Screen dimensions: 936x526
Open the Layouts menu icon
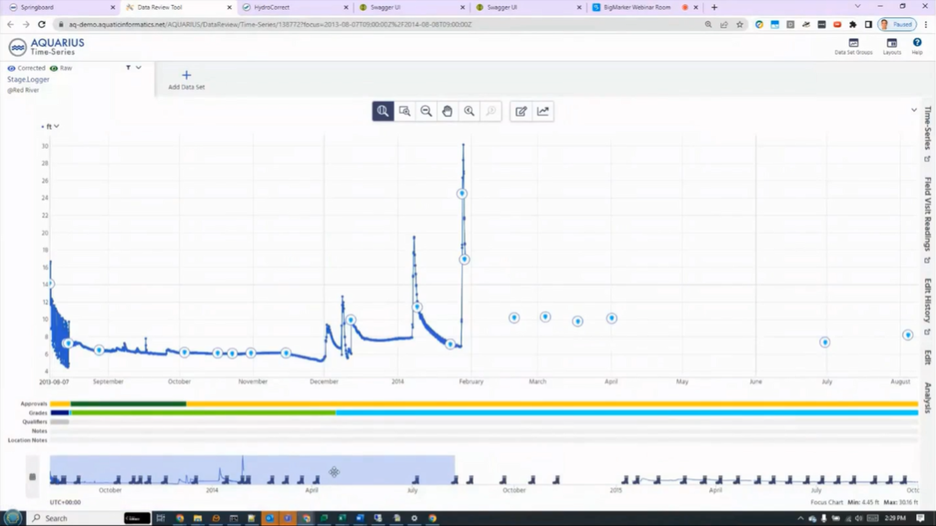click(892, 46)
